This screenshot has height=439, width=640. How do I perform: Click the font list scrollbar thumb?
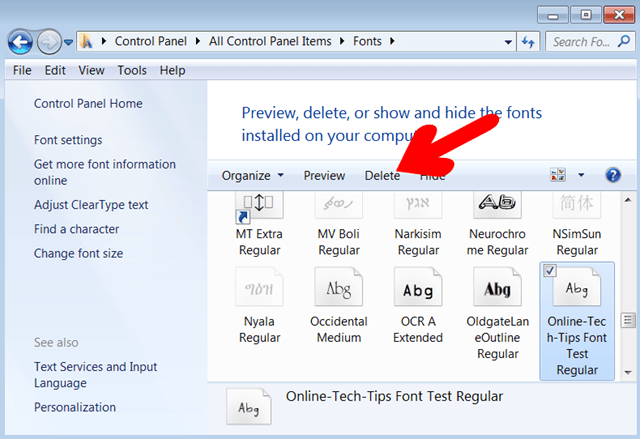pyautogui.click(x=628, y=320)
